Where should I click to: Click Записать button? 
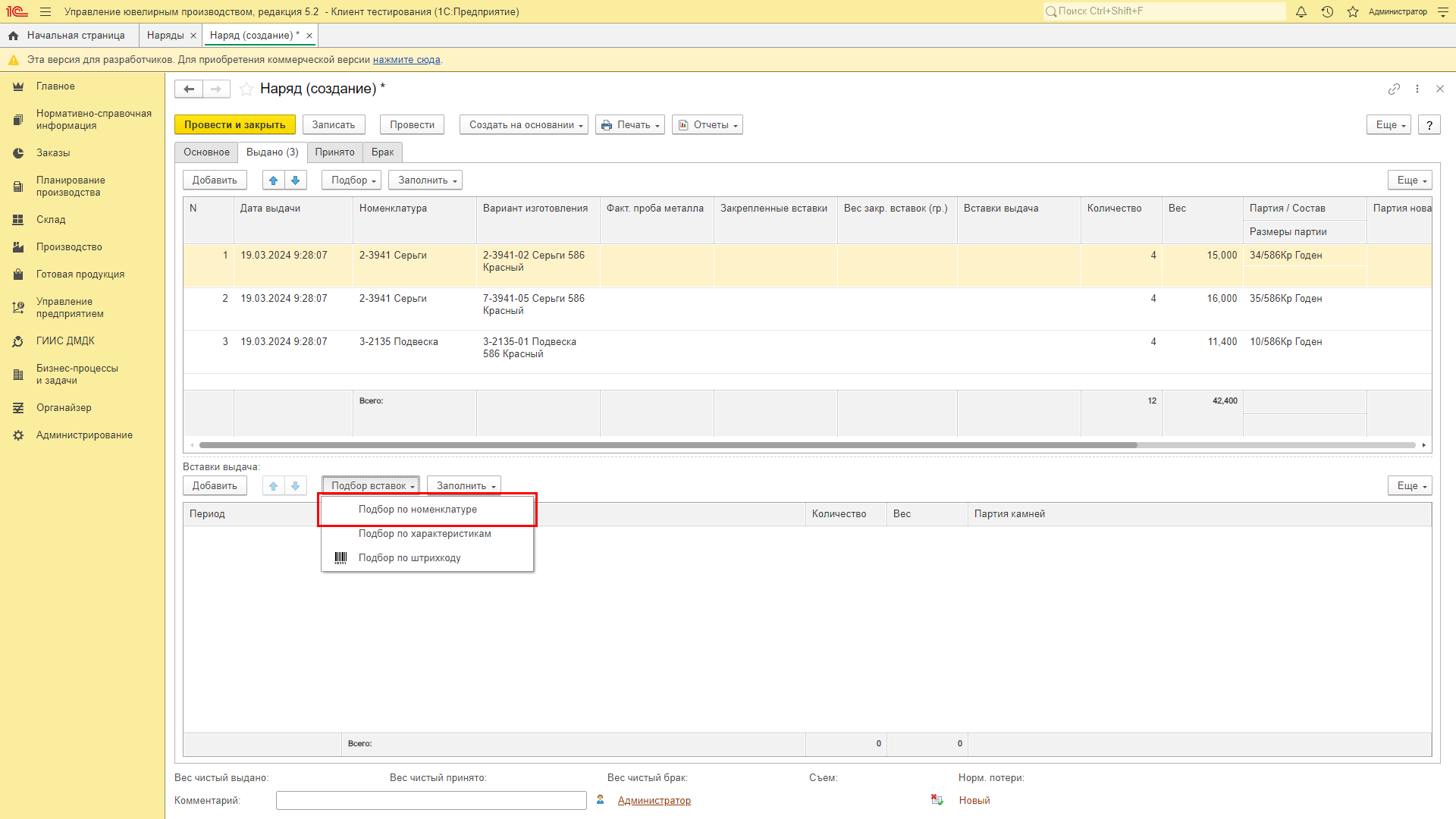pos(334,125)
